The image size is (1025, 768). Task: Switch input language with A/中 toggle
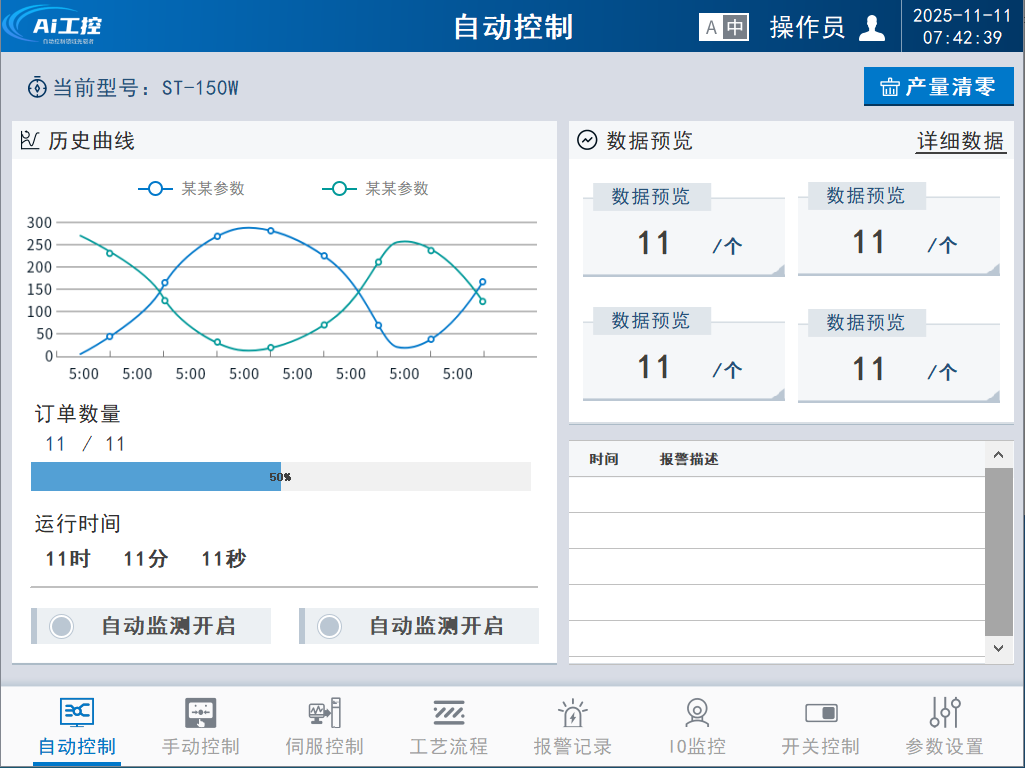[723, 28]
